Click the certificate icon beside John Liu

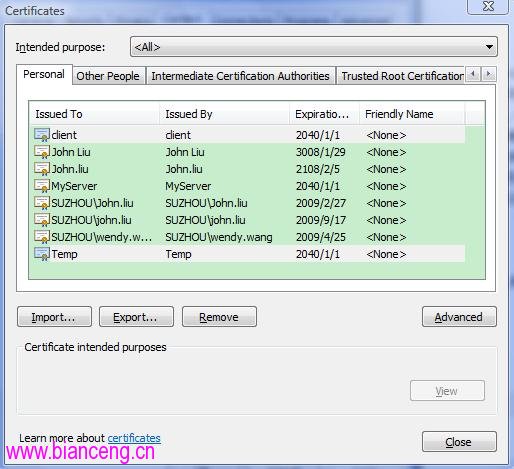click(42, 152)
